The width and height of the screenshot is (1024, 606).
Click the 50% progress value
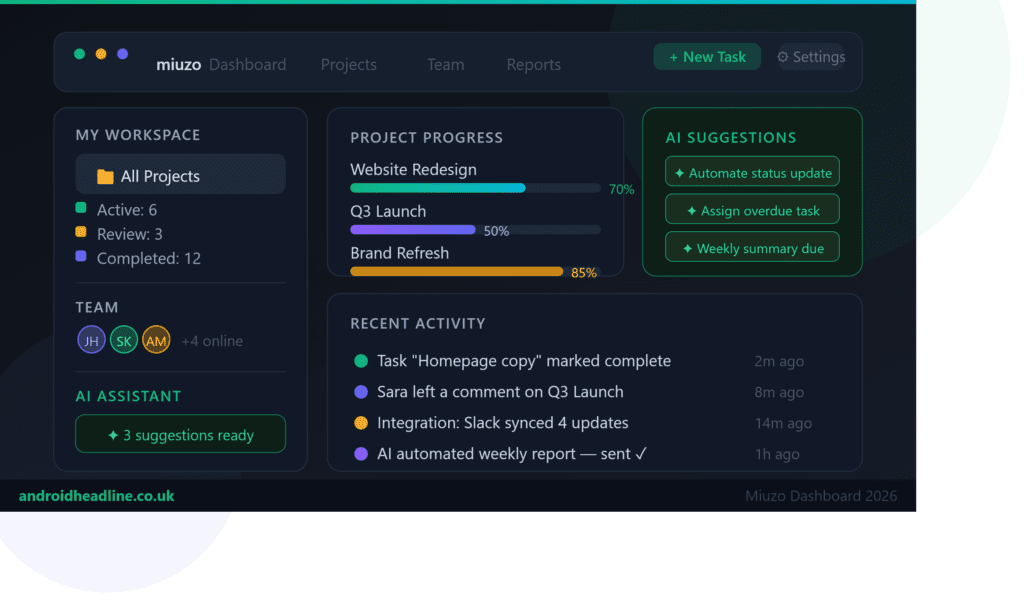496,231
